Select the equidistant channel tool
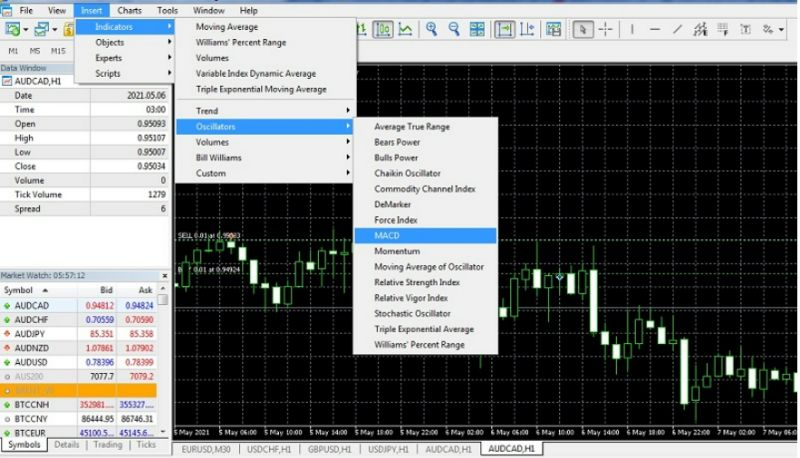The width and height of the screenshot is (800, 458). (700, 30)
